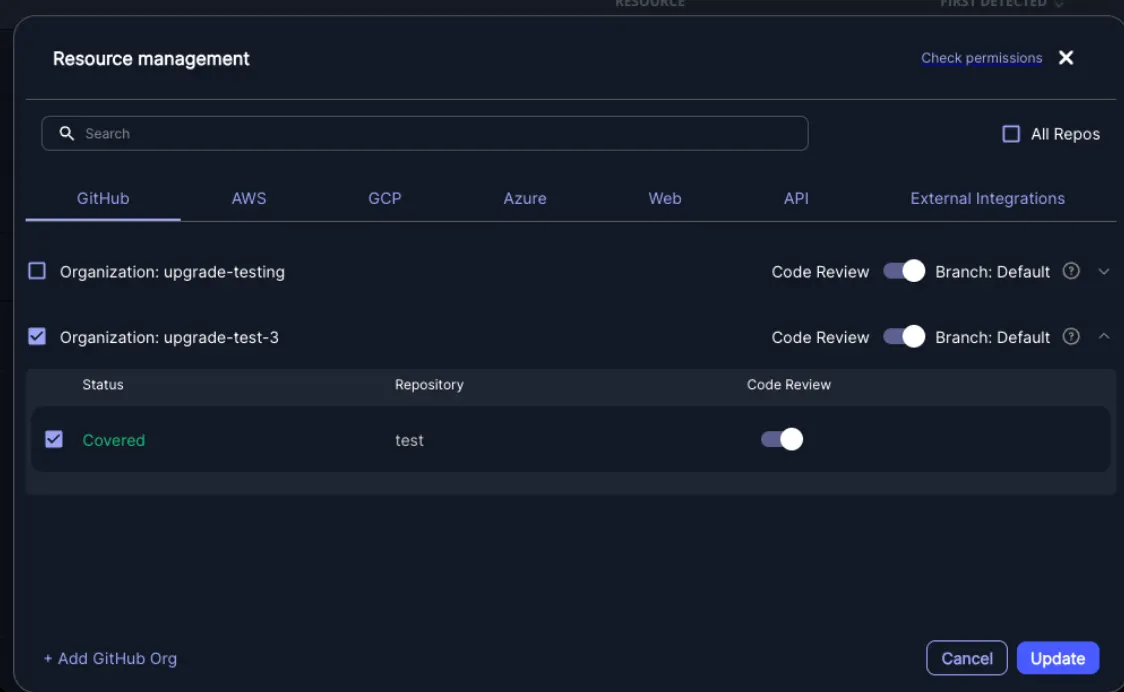
Task: Uncheck the Covered test repository checkbox
Action: [x=54, y=439]
